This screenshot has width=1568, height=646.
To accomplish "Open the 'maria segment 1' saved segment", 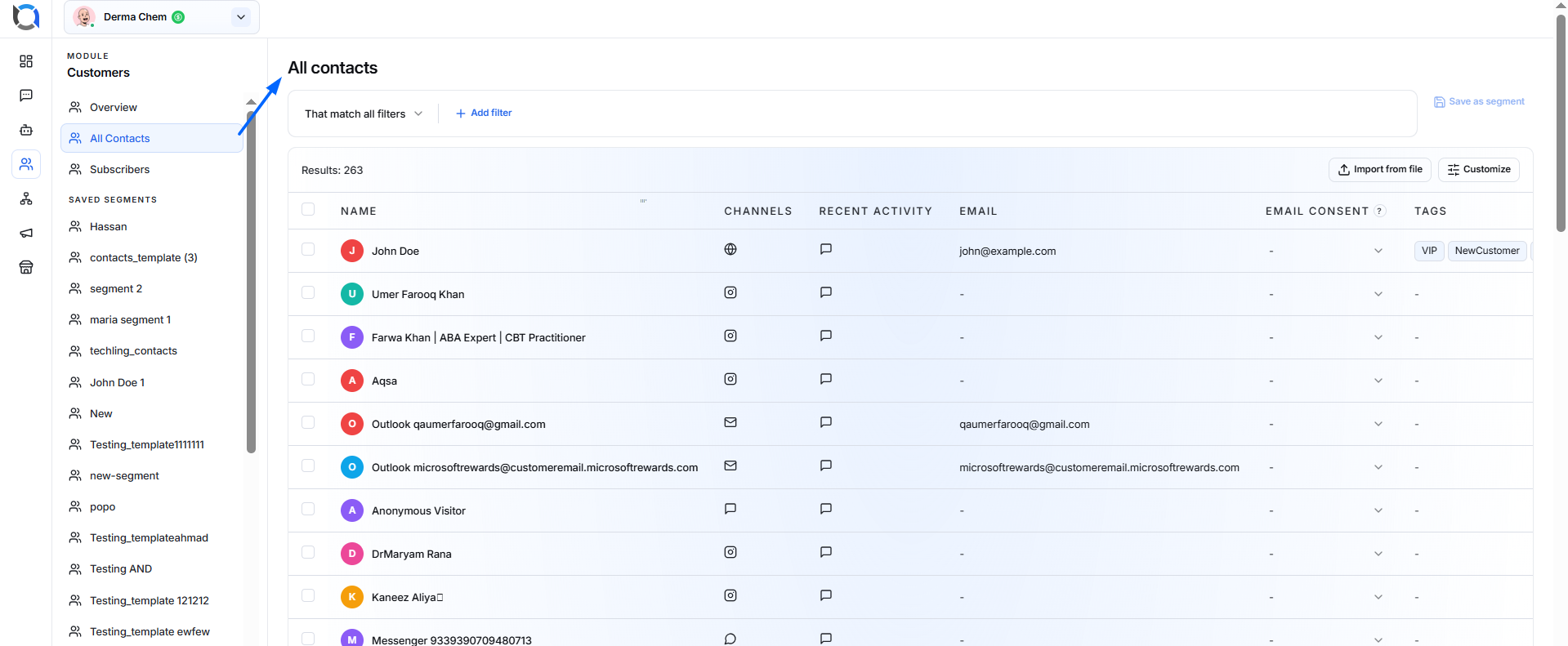I will click(x=152, y=319).
